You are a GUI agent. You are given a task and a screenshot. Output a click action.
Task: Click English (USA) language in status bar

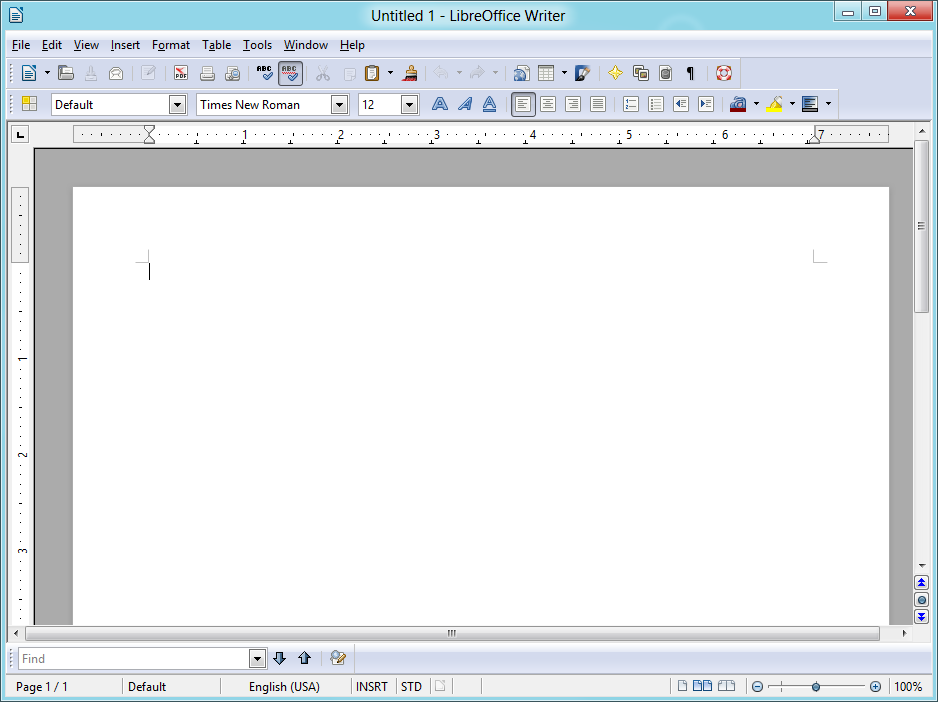coord(284,686)
